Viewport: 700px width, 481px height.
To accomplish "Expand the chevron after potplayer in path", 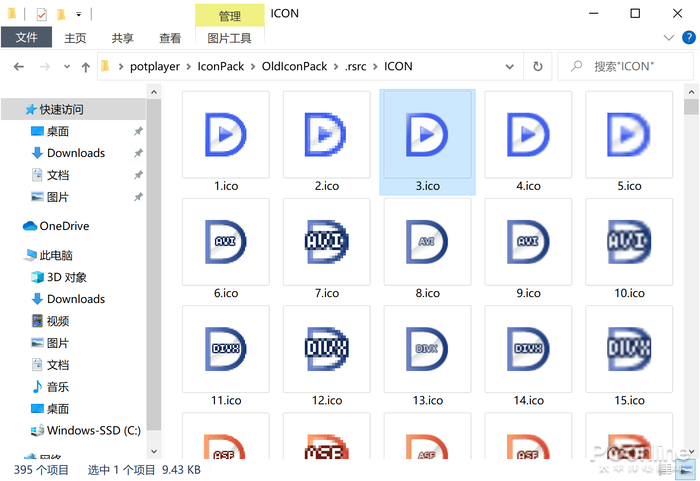I will [x=188, y=67].
